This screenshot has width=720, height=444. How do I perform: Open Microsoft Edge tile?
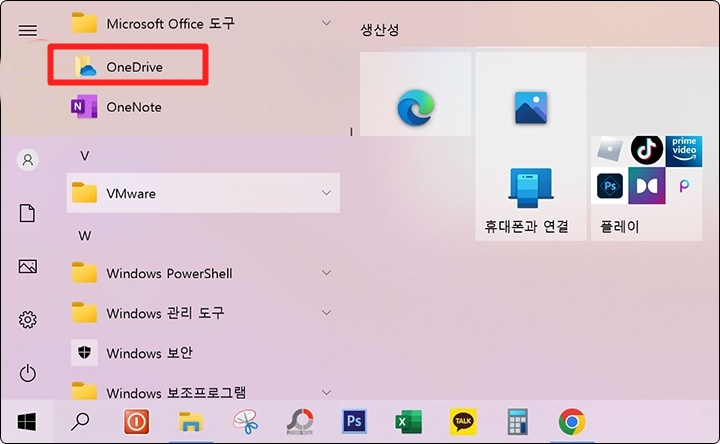click(416, 94)
